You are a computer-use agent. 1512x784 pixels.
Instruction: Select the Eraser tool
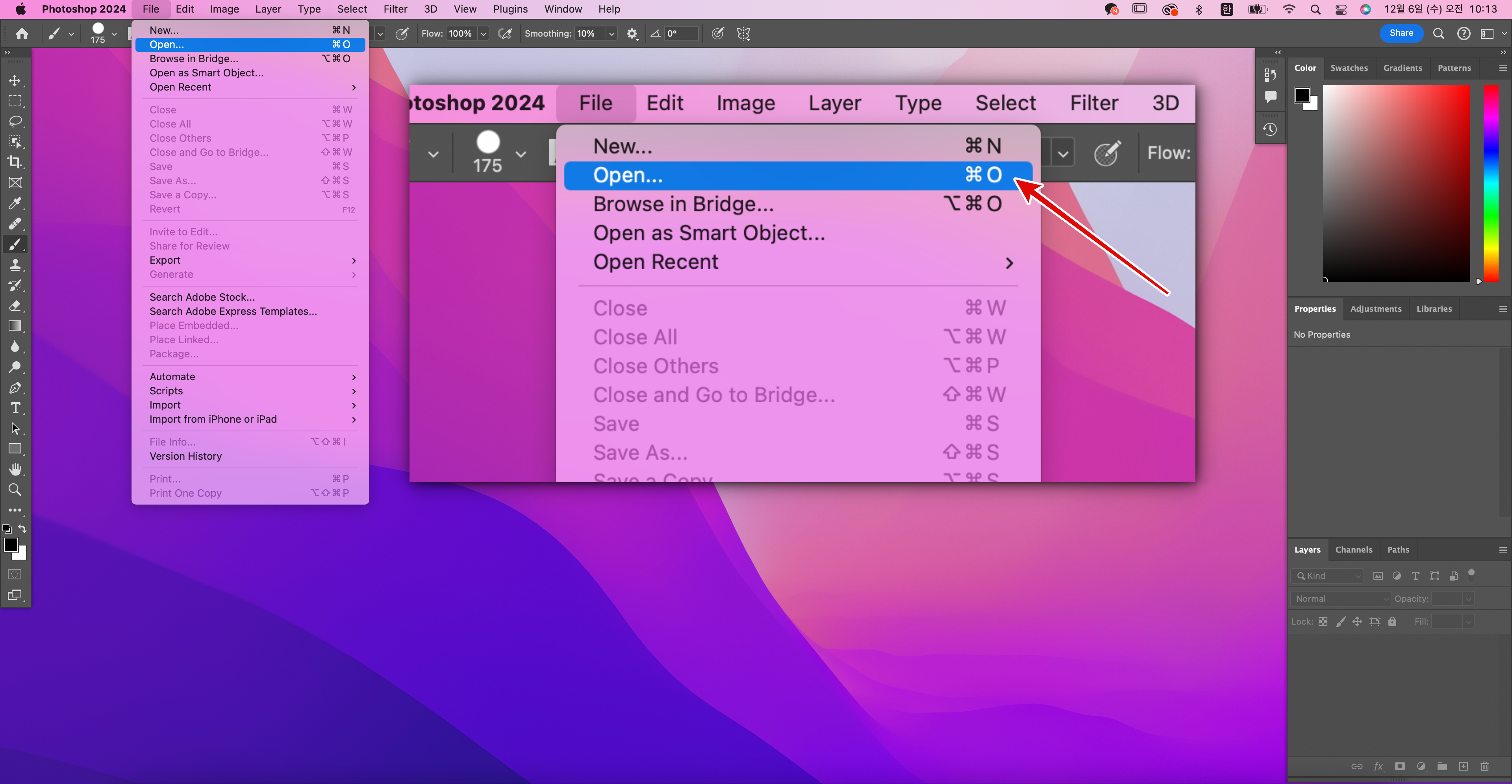[15, 306]
